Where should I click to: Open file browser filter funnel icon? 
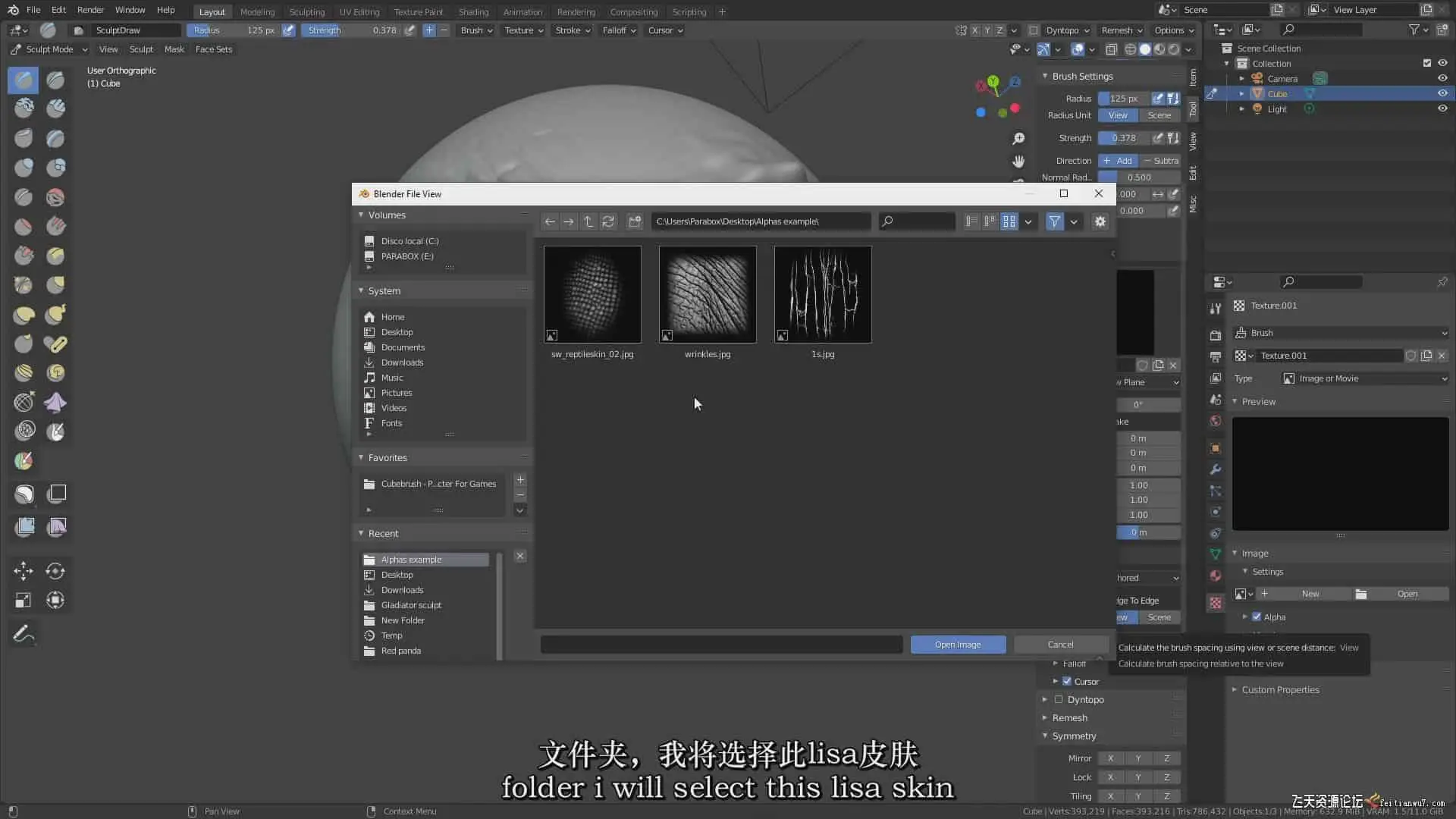pyautogui.click(x=1054, y=221)
